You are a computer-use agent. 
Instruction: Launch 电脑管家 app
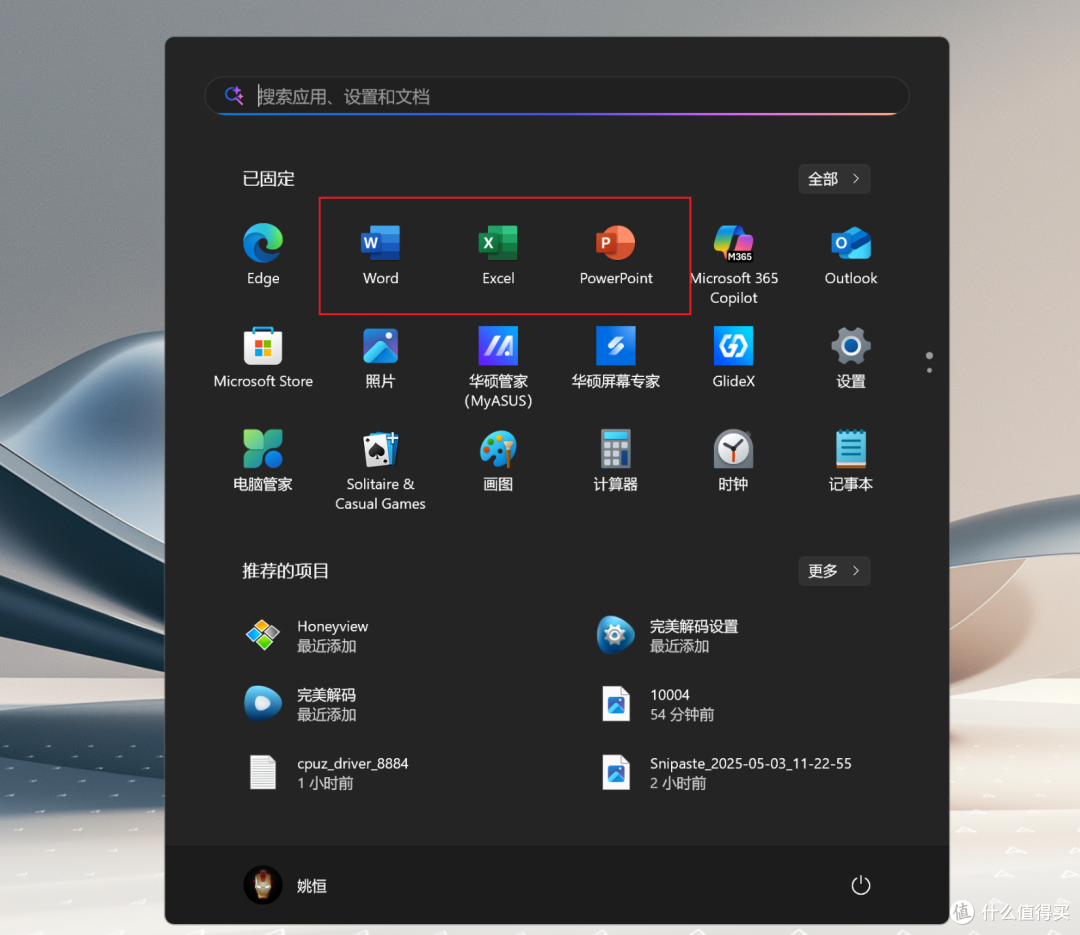point(263,460)
